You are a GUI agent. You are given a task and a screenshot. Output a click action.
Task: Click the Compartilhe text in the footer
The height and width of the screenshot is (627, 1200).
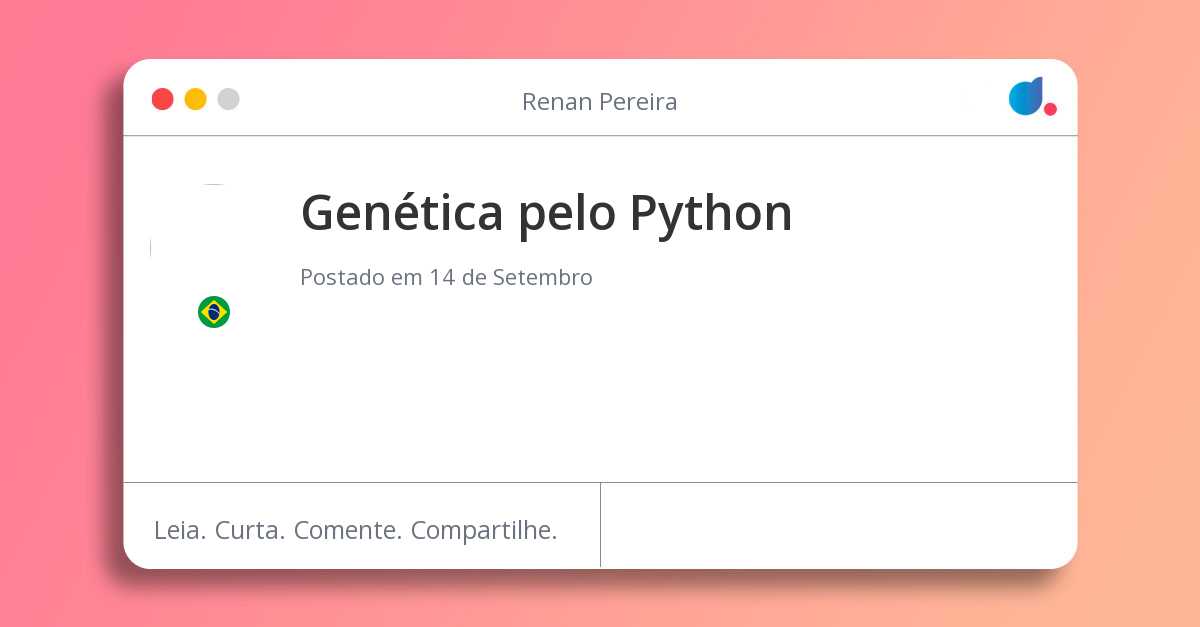pos(484,531)
